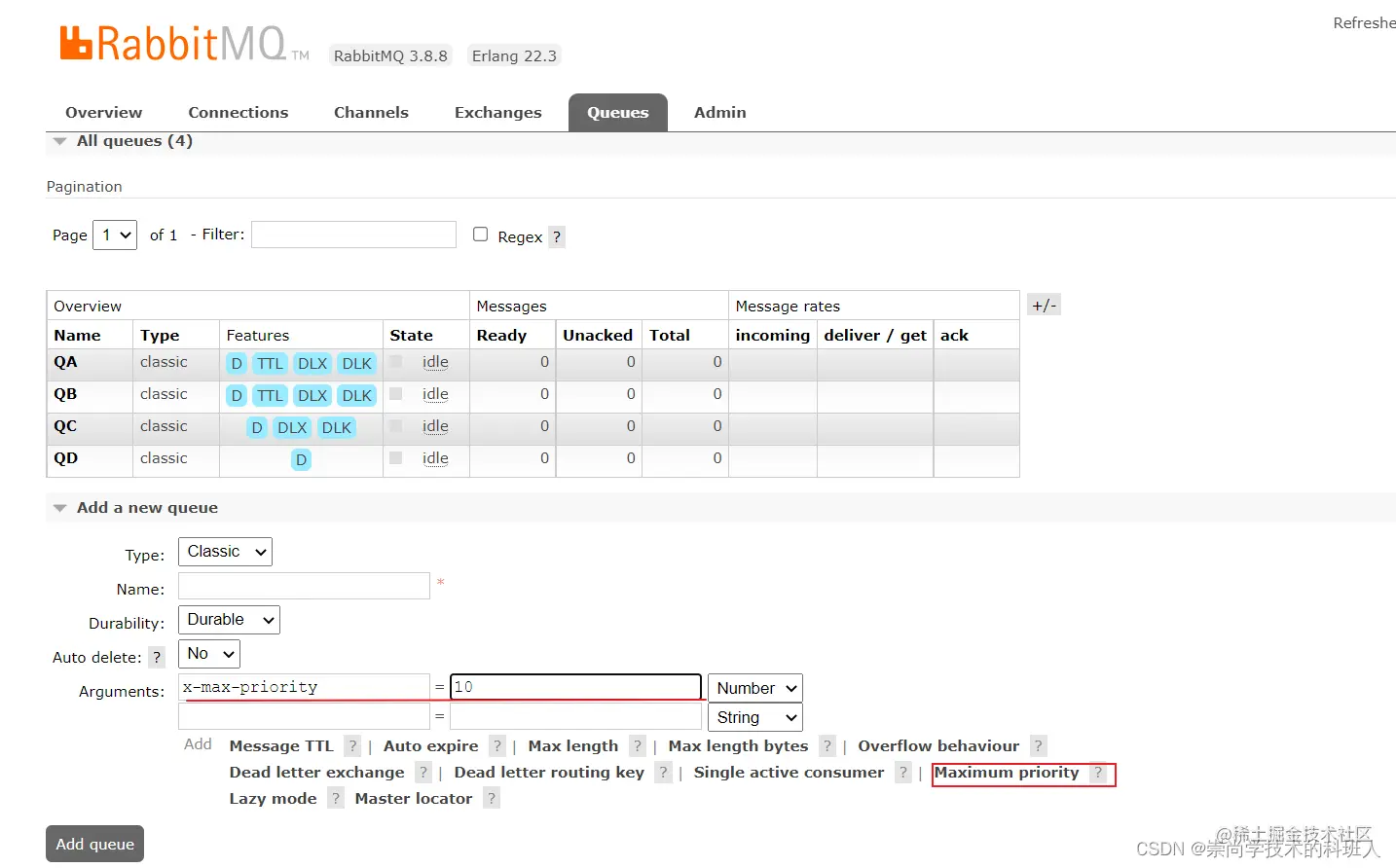Show help for Max length bytes

[827, 746]
